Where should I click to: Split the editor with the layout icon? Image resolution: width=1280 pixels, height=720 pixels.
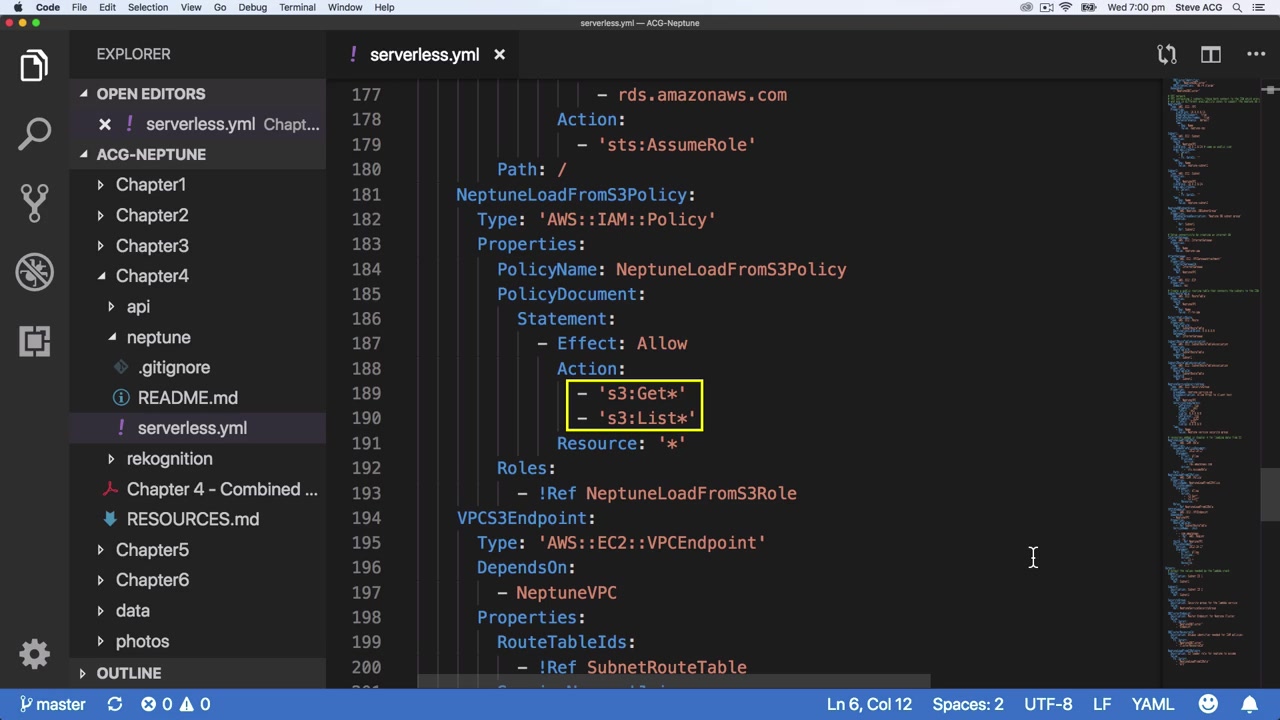1211,55
